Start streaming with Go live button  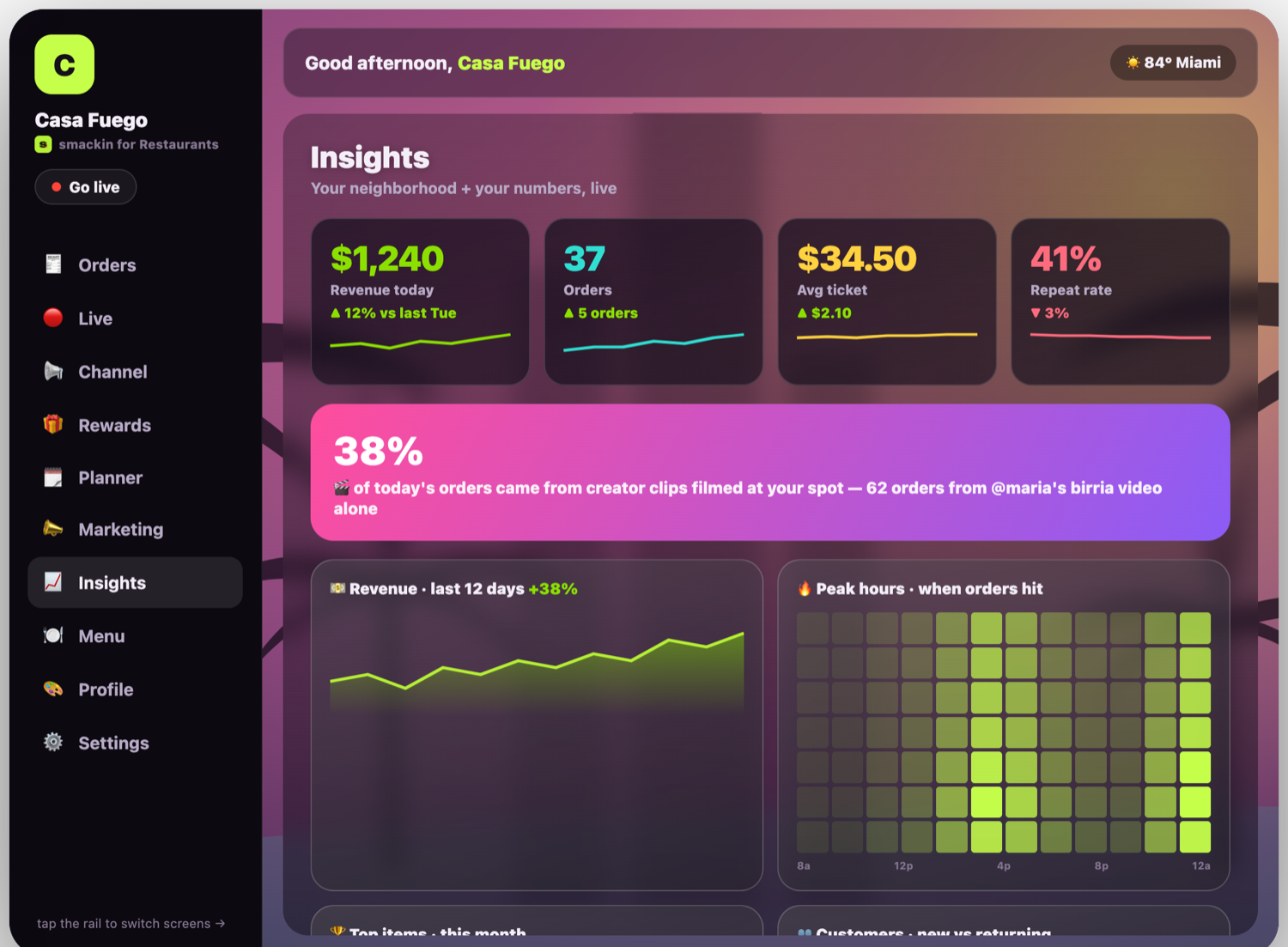[x=86, y=187]
